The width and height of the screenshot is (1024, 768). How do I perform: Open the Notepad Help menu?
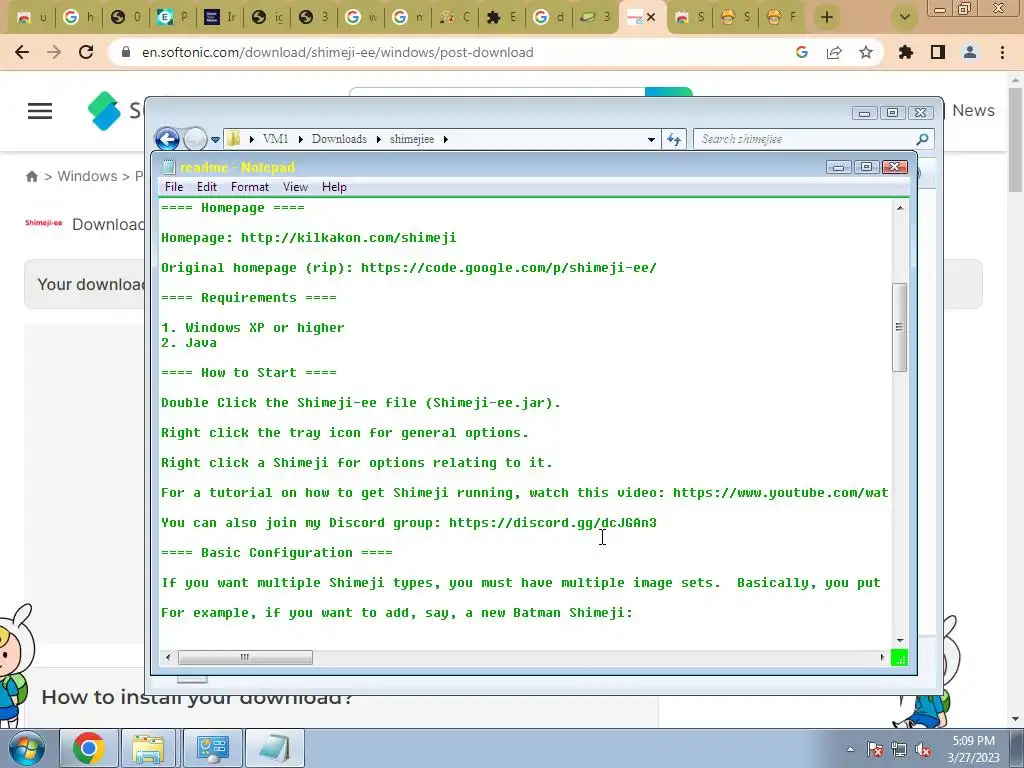334,187
